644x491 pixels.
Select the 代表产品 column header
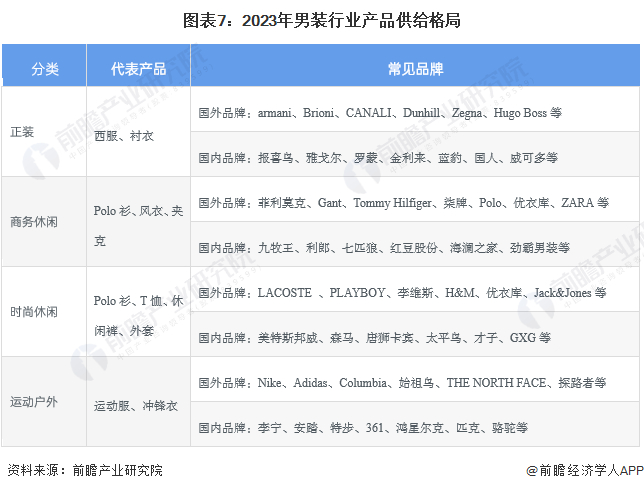click(x=138, y=65)
